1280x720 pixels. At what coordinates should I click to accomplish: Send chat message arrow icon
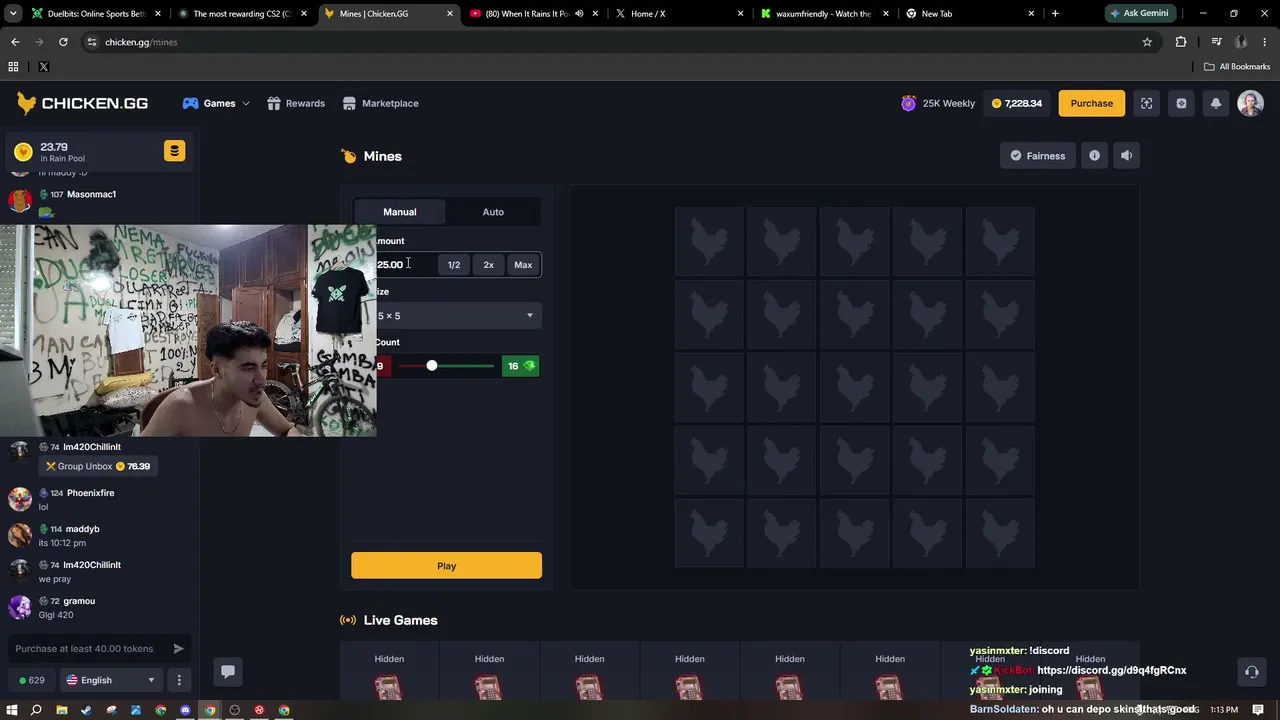178,648
